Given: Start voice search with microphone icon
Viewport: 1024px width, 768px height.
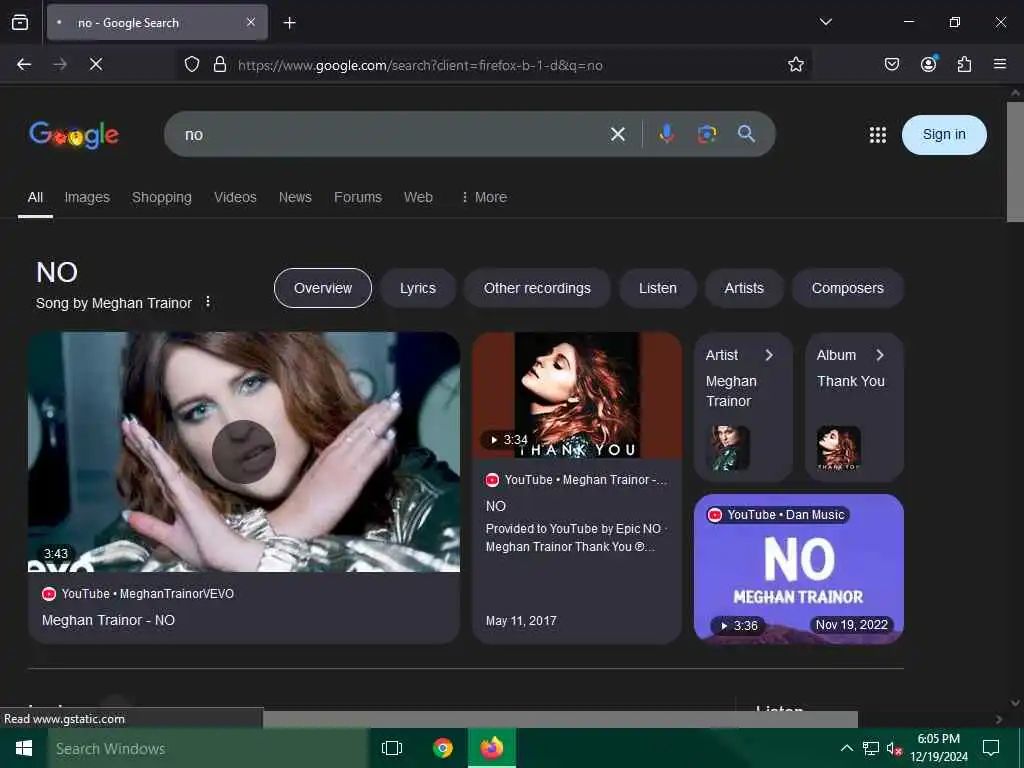Looking at the screenshot, I should 666,134.
